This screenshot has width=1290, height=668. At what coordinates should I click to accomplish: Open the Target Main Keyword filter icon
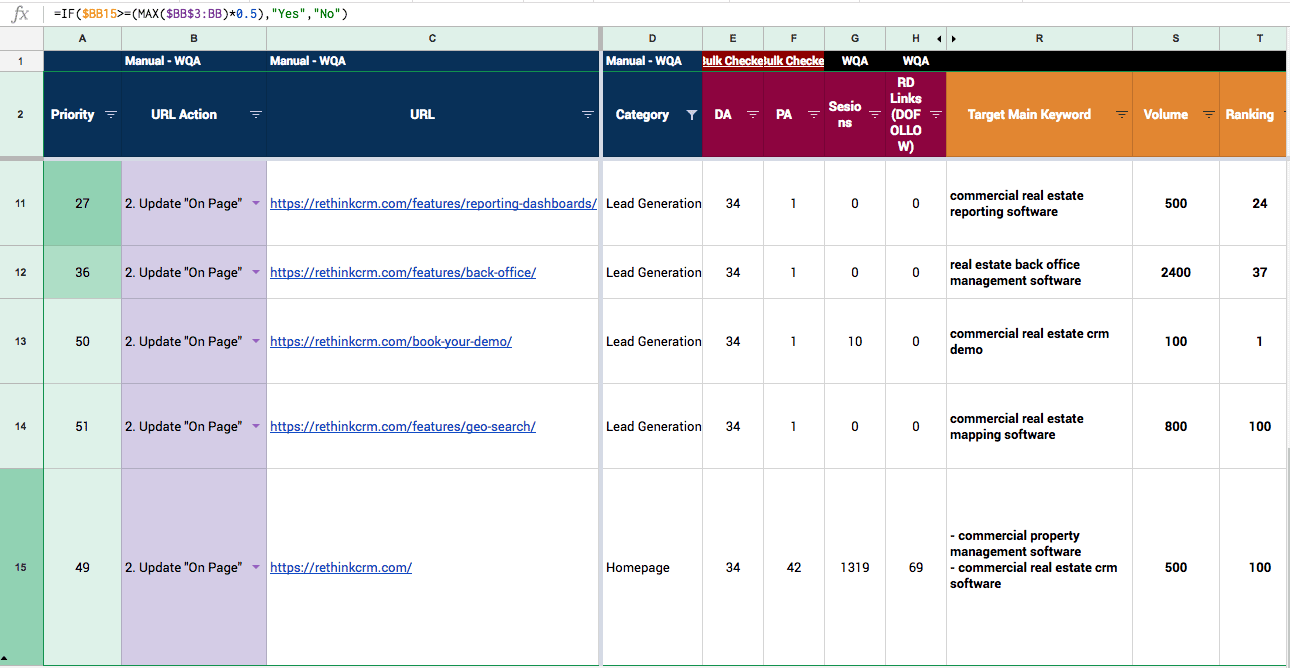click(1122, 114)
